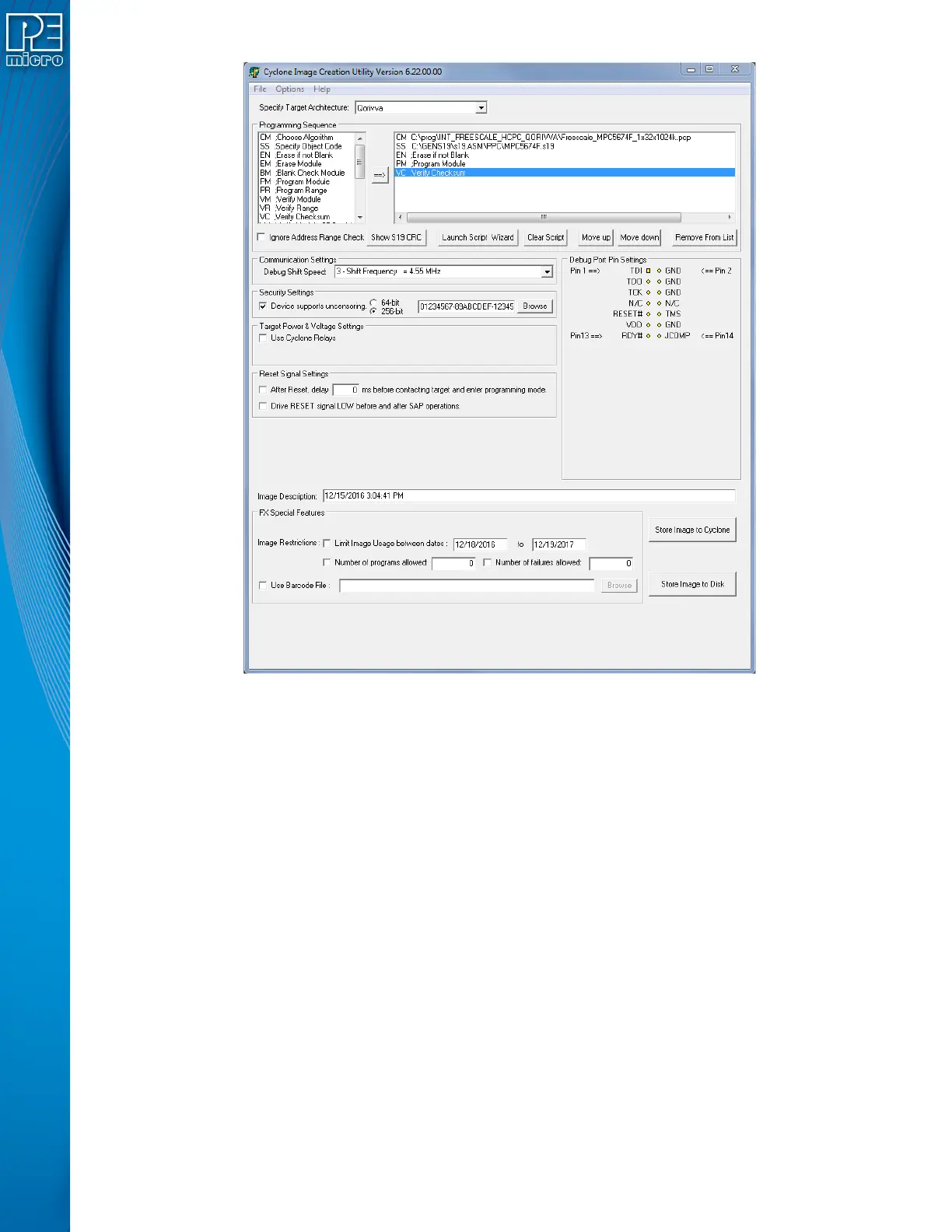The width and height of the screenshot is (952, 1232).
Task: Click the Move up button
Action: click(x=596, y=238)
